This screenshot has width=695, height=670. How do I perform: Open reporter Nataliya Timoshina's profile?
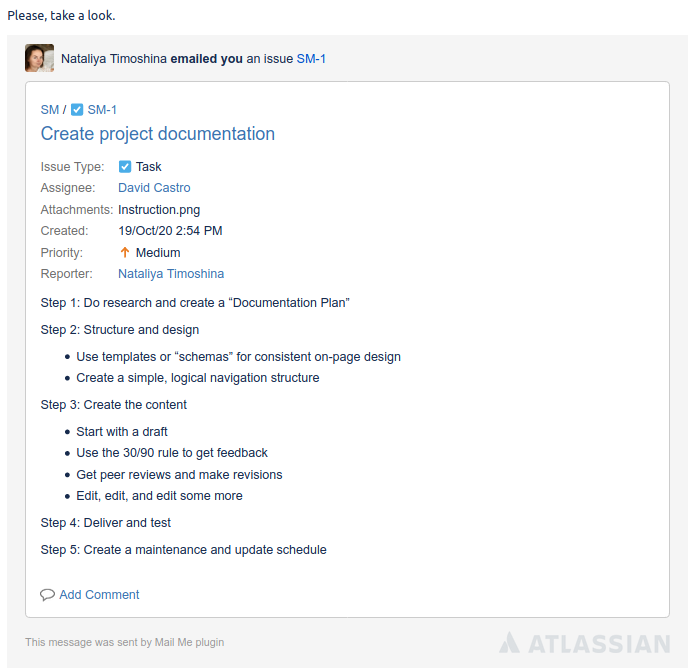[171, 274]
